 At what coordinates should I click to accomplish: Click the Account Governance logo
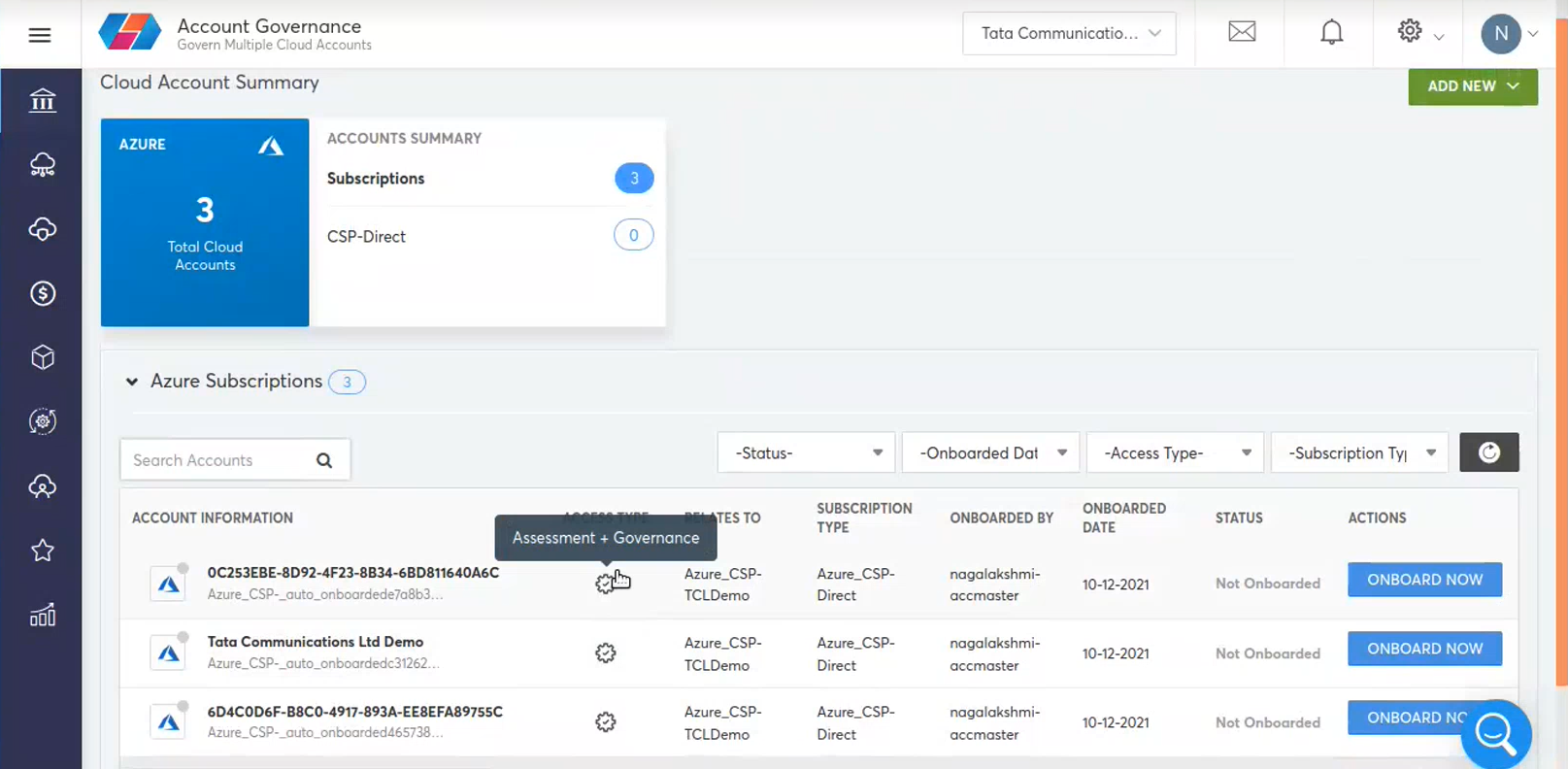[x=130, y=32]
